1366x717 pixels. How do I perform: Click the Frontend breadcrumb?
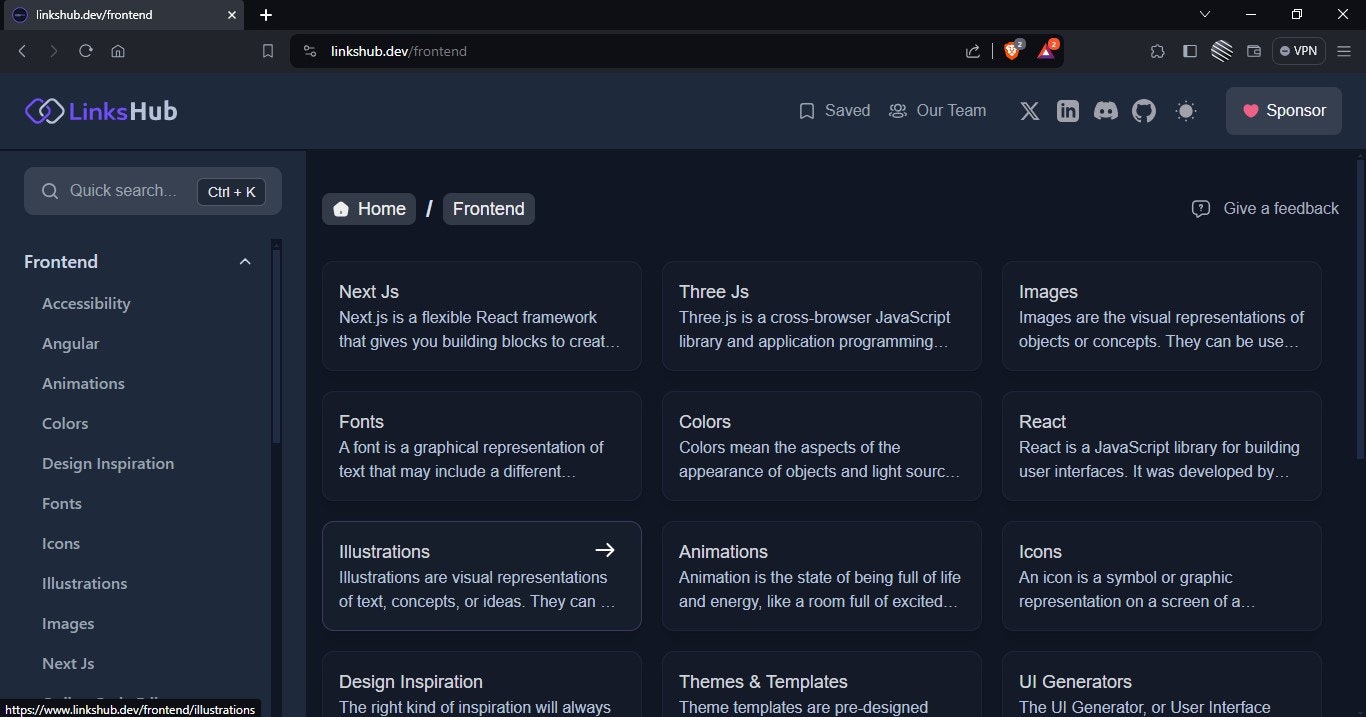tap(489, 209)
